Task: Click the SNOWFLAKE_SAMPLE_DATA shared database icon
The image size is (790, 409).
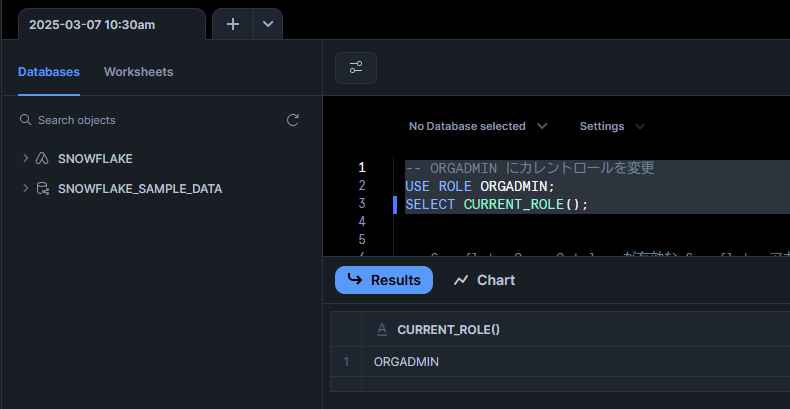Action: pyautogui.click(x=43, y=189)
